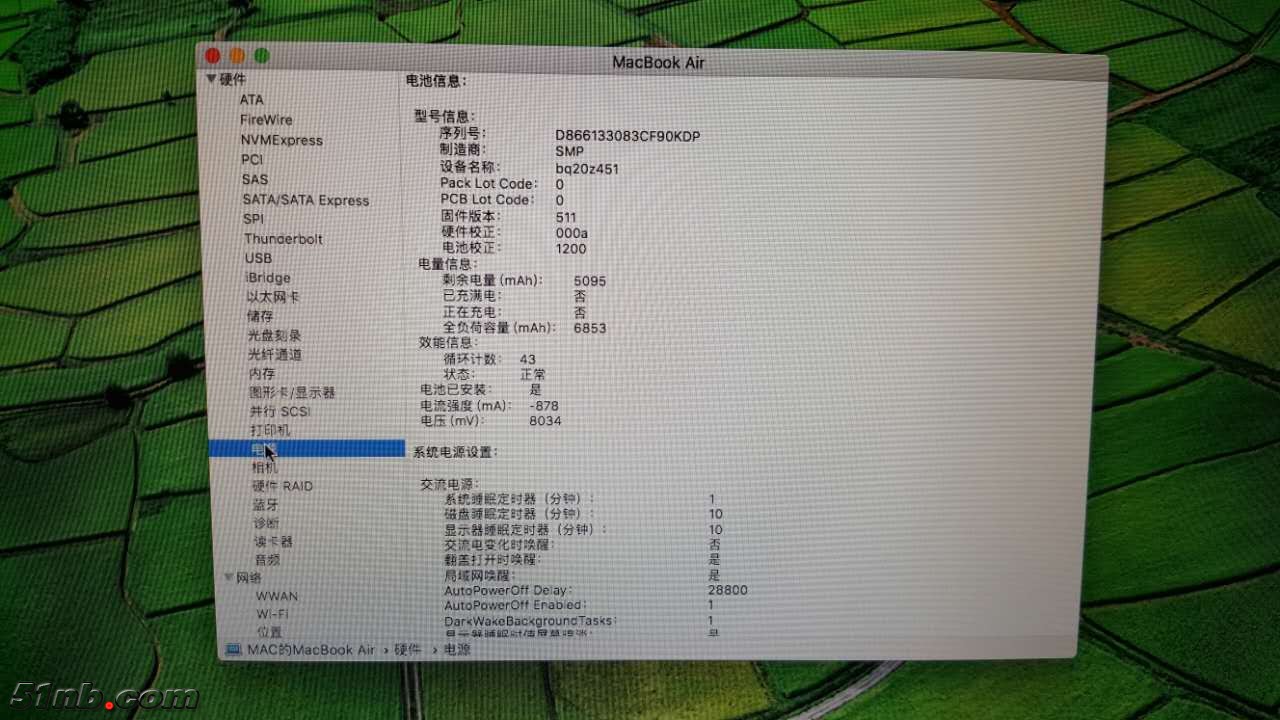
Task: Click the DarkWakeBackgroundTasks label
Action: click(x=530, y=621)
